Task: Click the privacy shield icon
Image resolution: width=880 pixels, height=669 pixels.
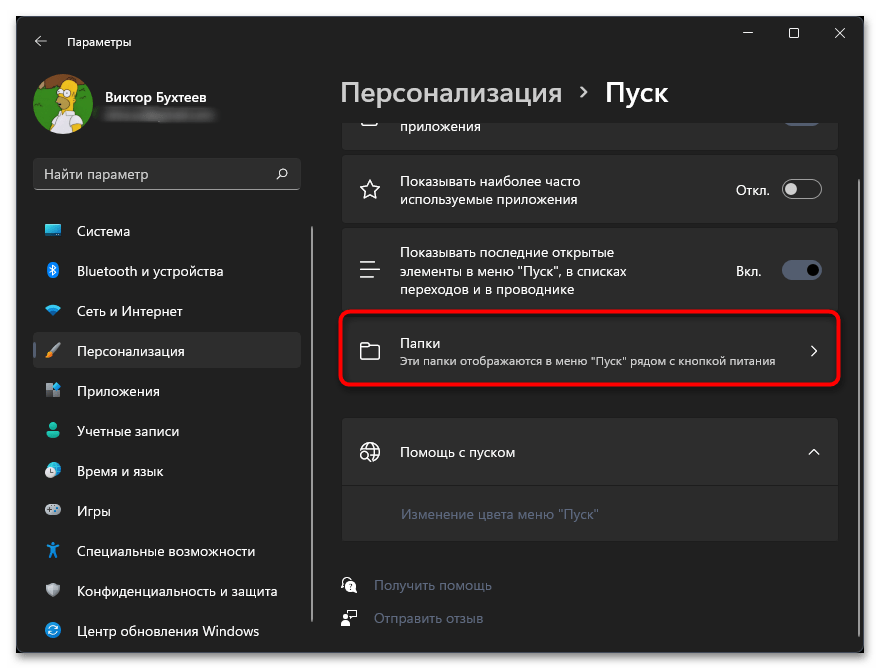Action: click(53, 590)
